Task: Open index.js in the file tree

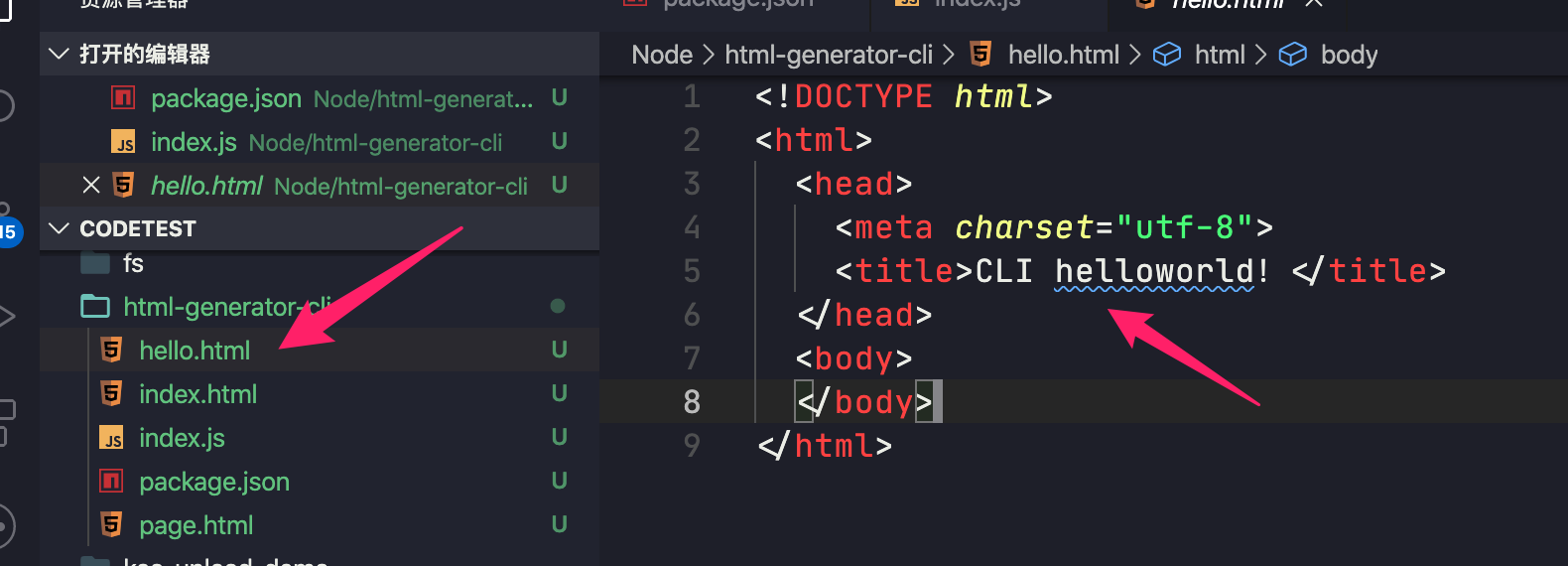Action: [x=320, y=438]
